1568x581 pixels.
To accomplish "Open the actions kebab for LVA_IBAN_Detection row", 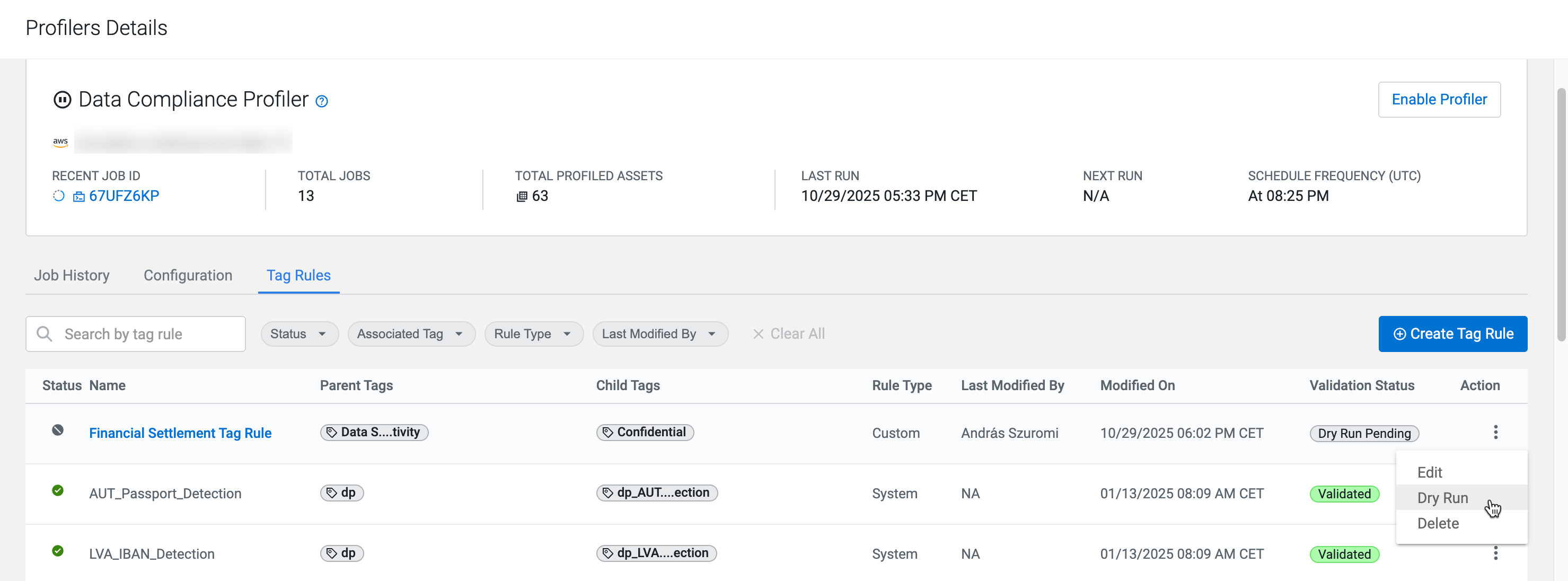I will [x=1495, y=553].
